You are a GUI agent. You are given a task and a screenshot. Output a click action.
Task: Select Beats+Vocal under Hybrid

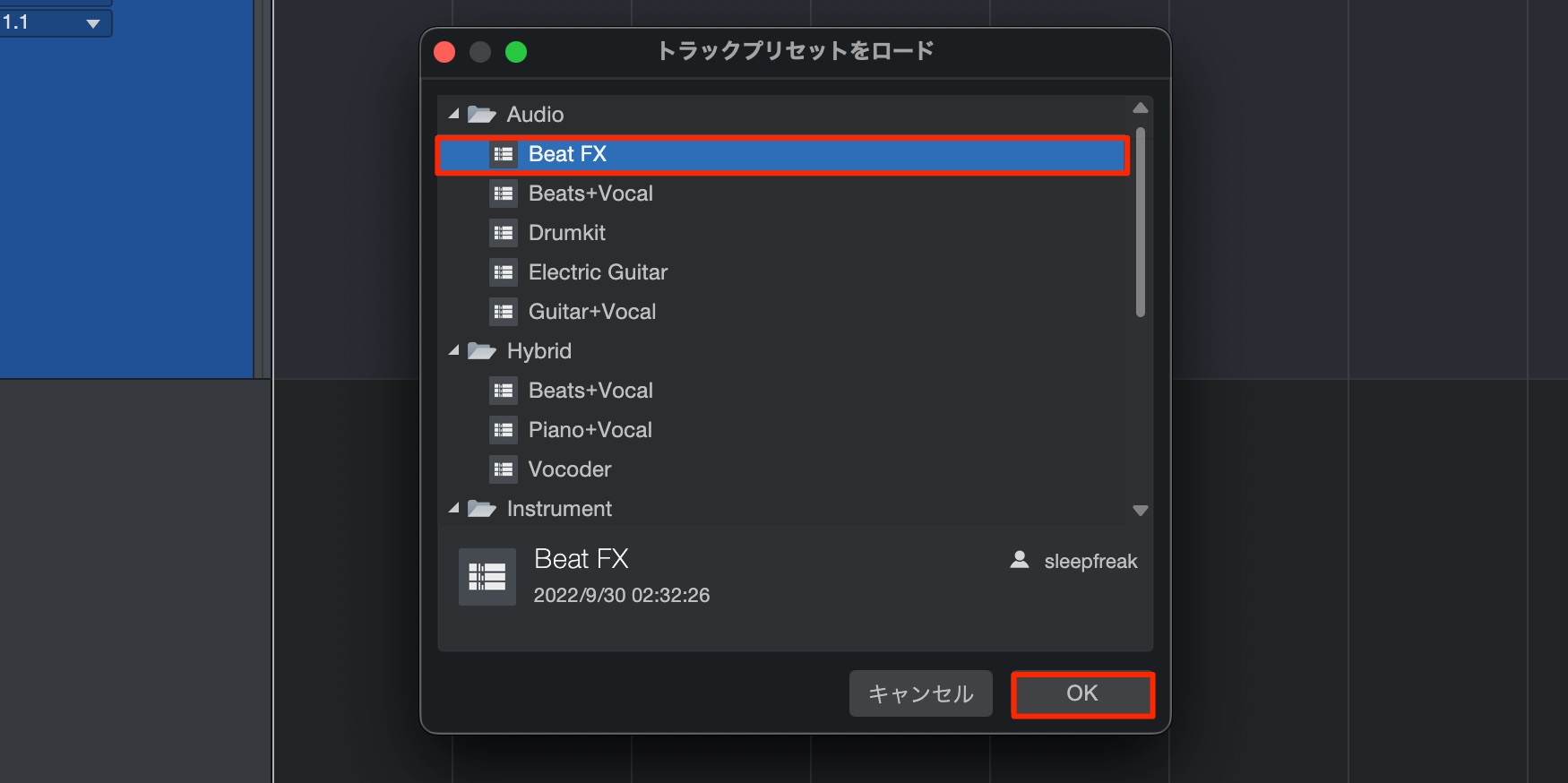tap(781, 391)
